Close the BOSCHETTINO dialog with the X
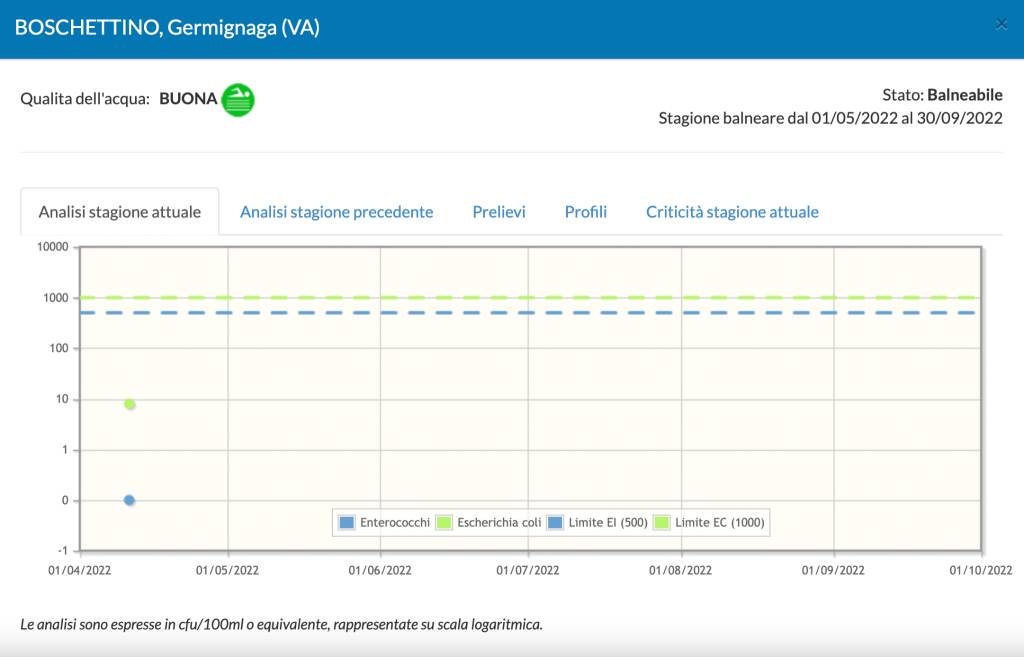This screenshot has width=1024, height=657. pyautogui.click(x=1001, y=25)
